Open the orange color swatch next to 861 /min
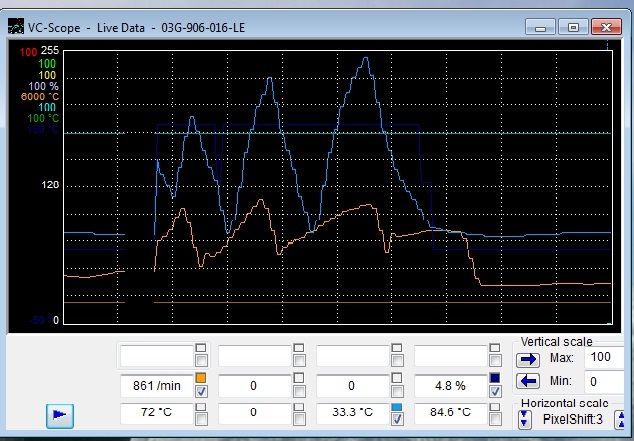 [x=201, y=378]
